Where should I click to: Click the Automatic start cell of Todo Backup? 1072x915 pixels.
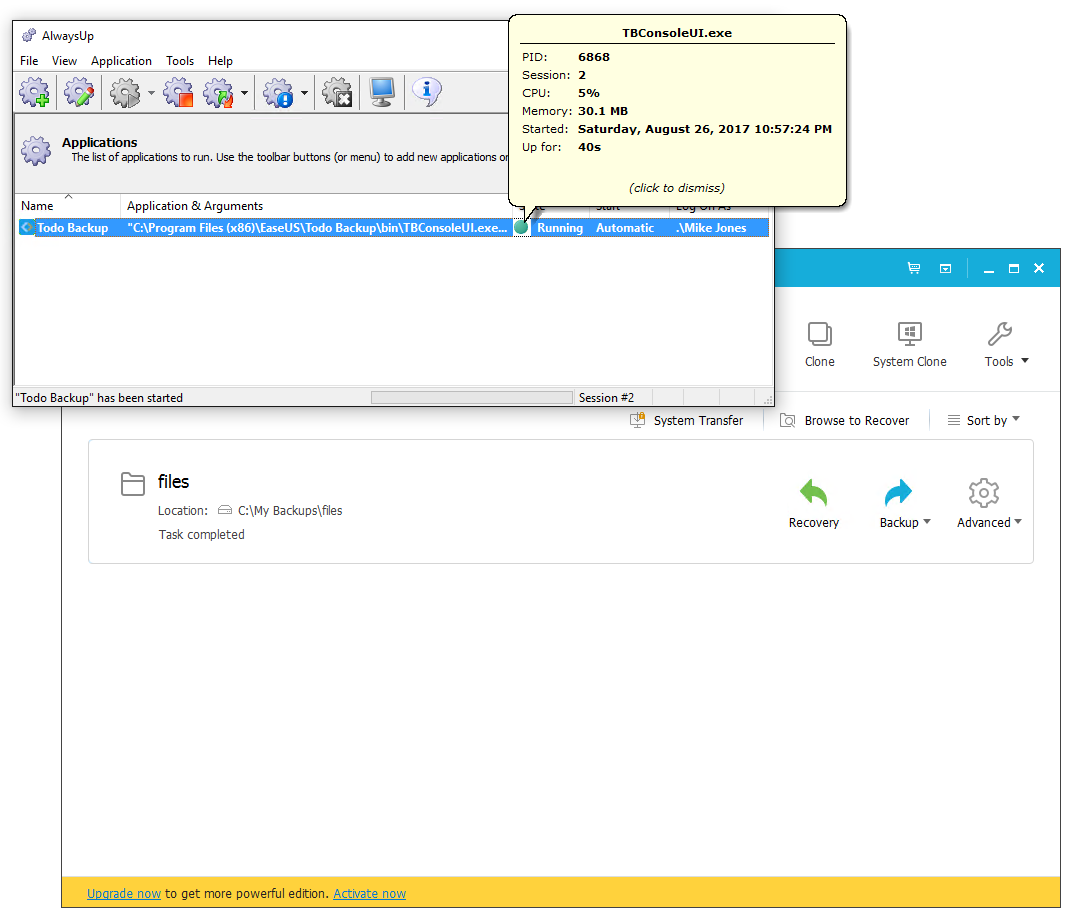pyautogui.click(x=625, y=228)
